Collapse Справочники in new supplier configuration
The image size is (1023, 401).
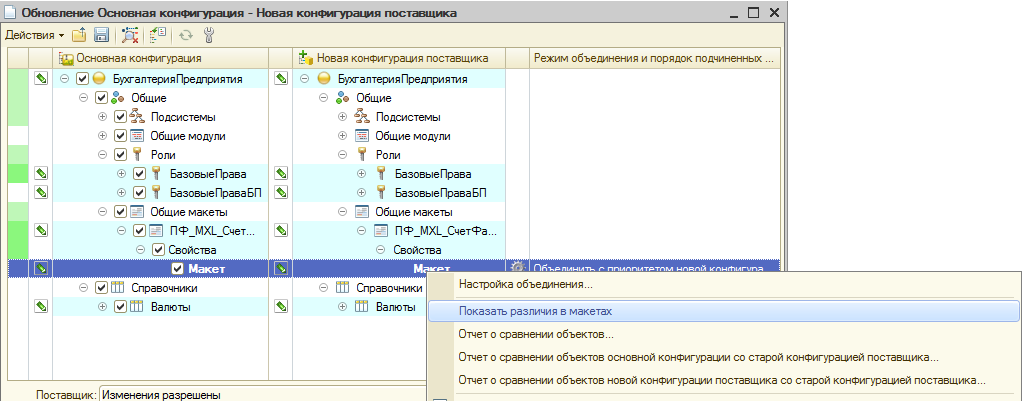[x=324, y=288]
